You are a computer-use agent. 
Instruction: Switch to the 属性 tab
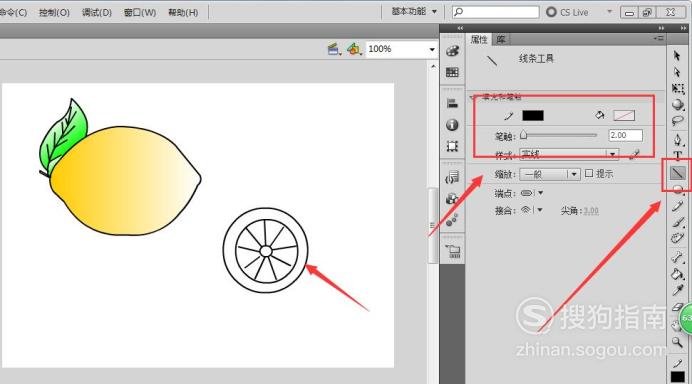pyautogui.click(x=479, y=39)
